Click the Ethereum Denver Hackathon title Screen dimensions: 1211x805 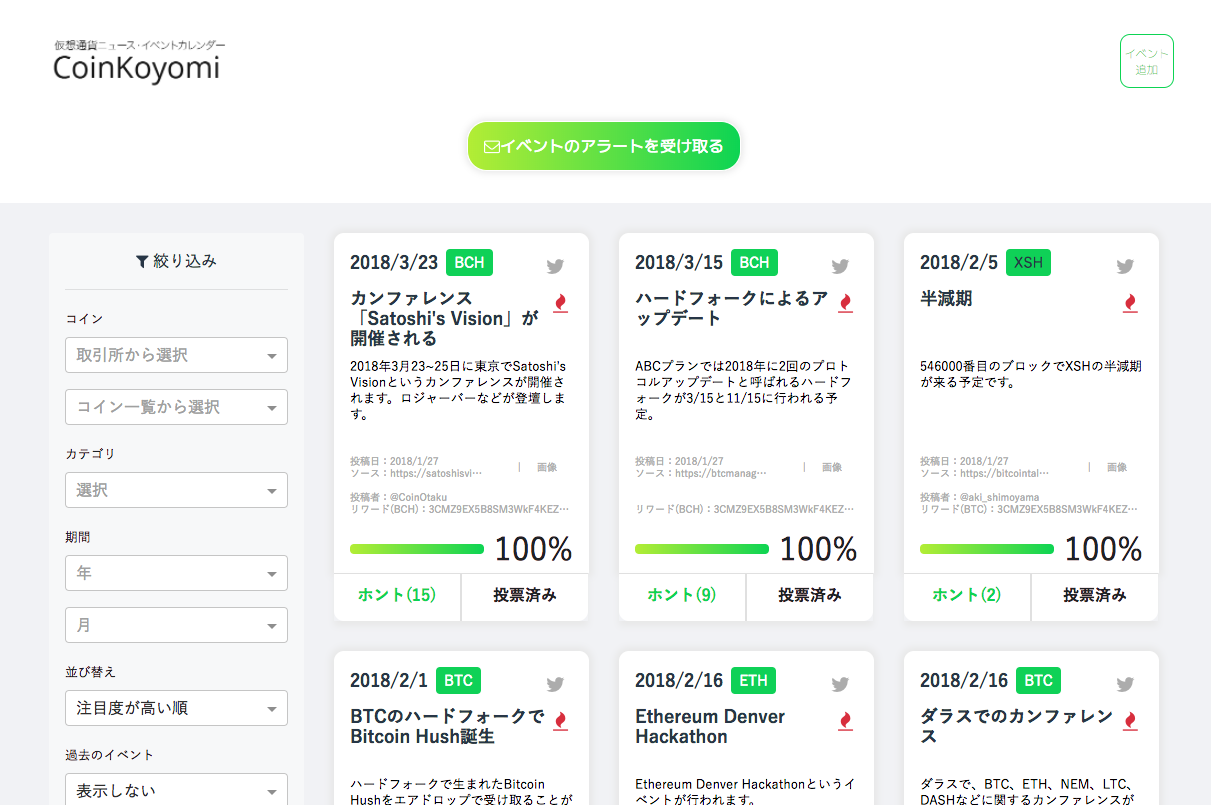point(710,726)
